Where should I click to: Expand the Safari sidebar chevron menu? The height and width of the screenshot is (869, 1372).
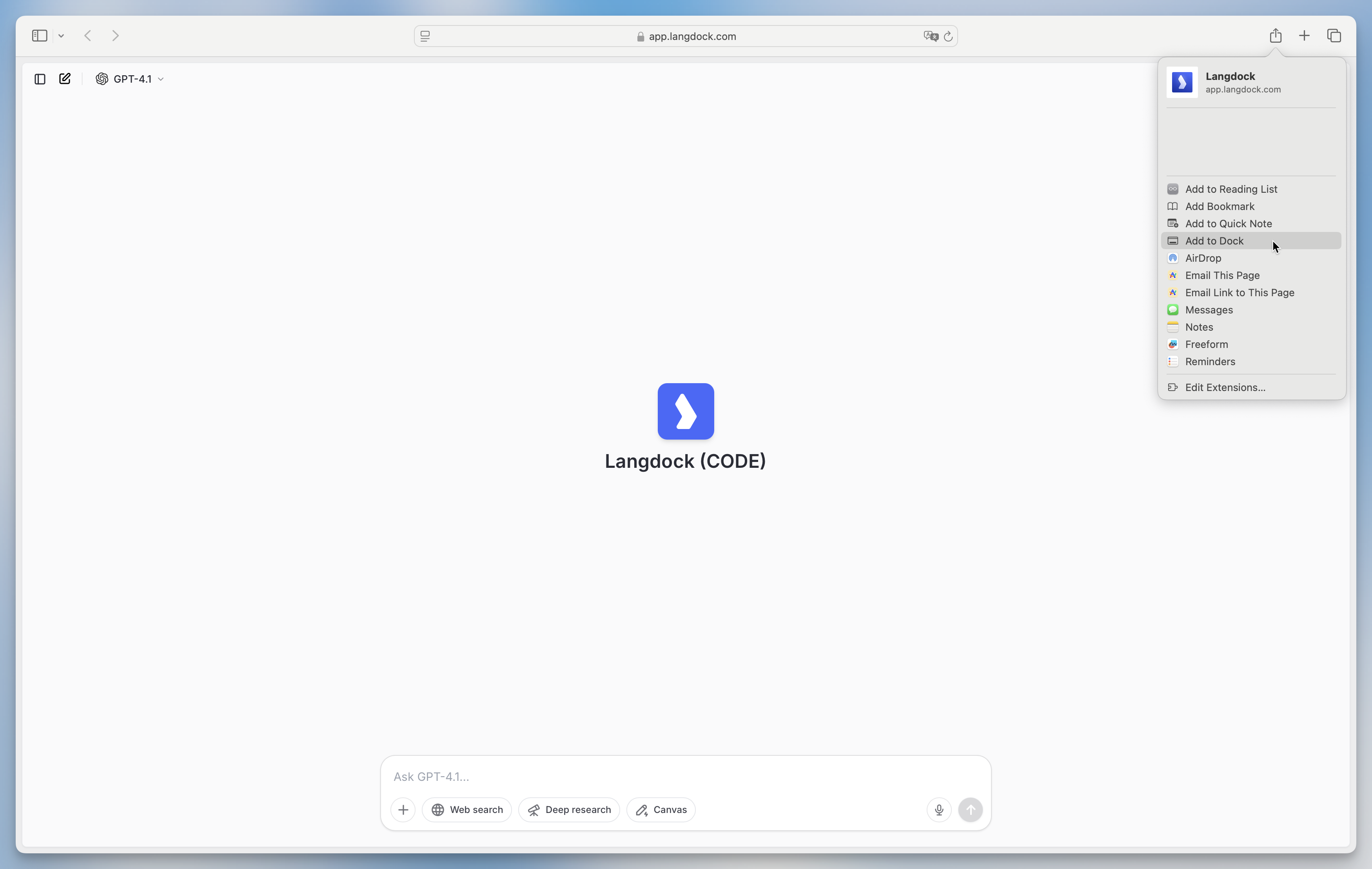pyautogui.click(x=61, y=36)
